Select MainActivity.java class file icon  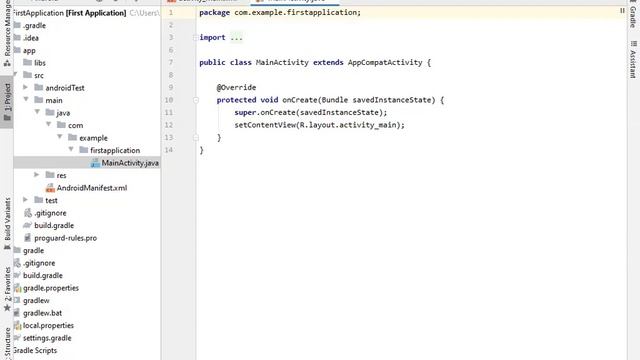tap(95, 163)
